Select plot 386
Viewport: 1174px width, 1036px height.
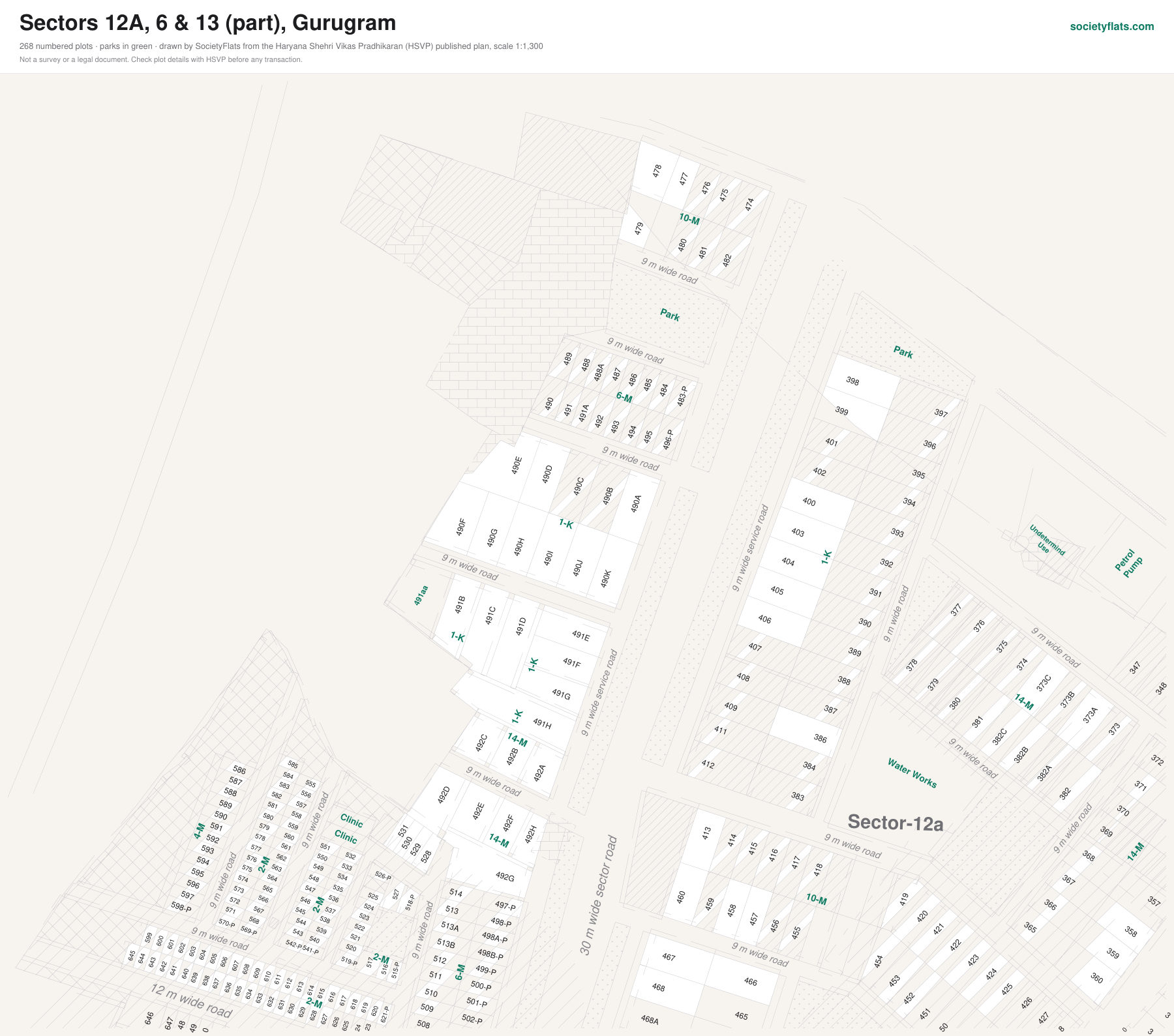coord(820,738)
